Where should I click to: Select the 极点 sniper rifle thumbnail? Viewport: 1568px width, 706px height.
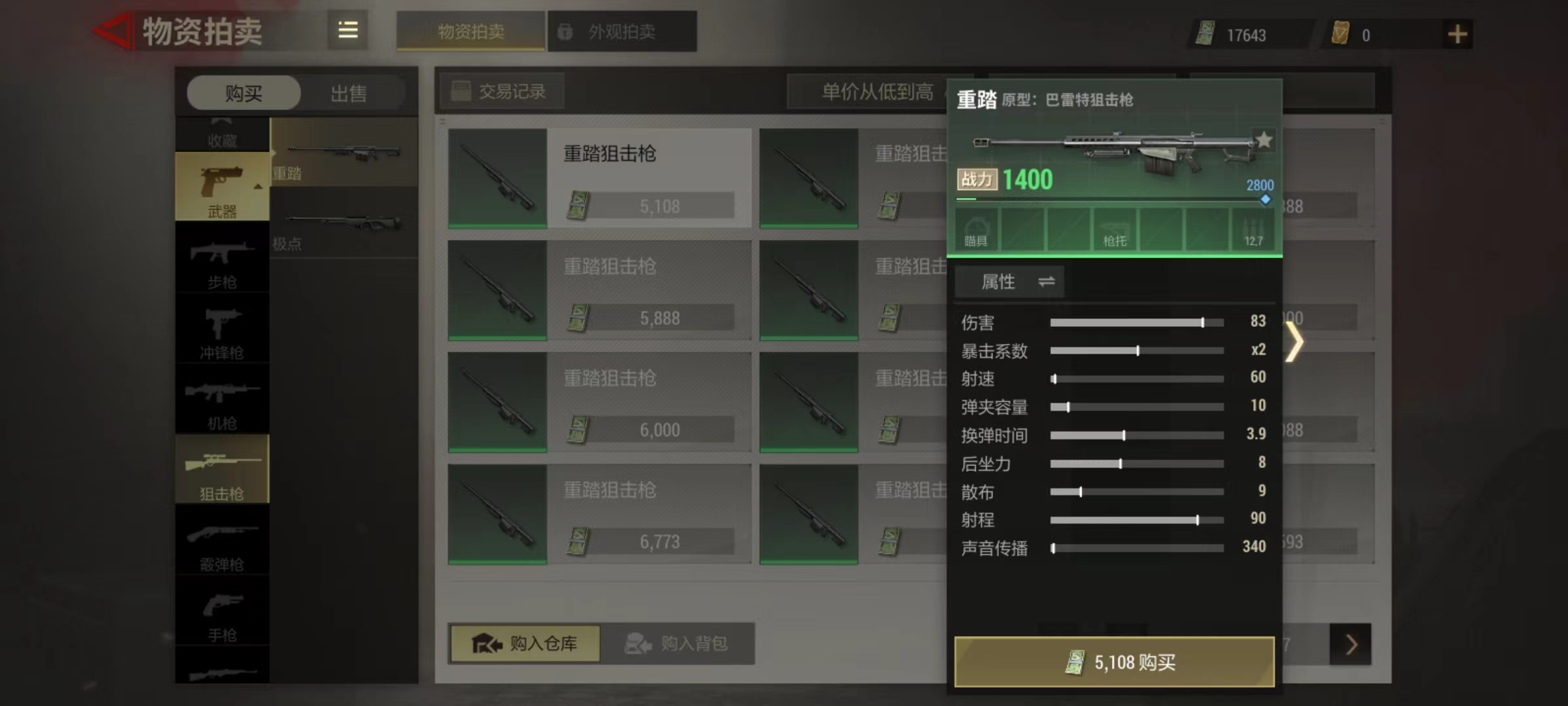click(344, 224)
